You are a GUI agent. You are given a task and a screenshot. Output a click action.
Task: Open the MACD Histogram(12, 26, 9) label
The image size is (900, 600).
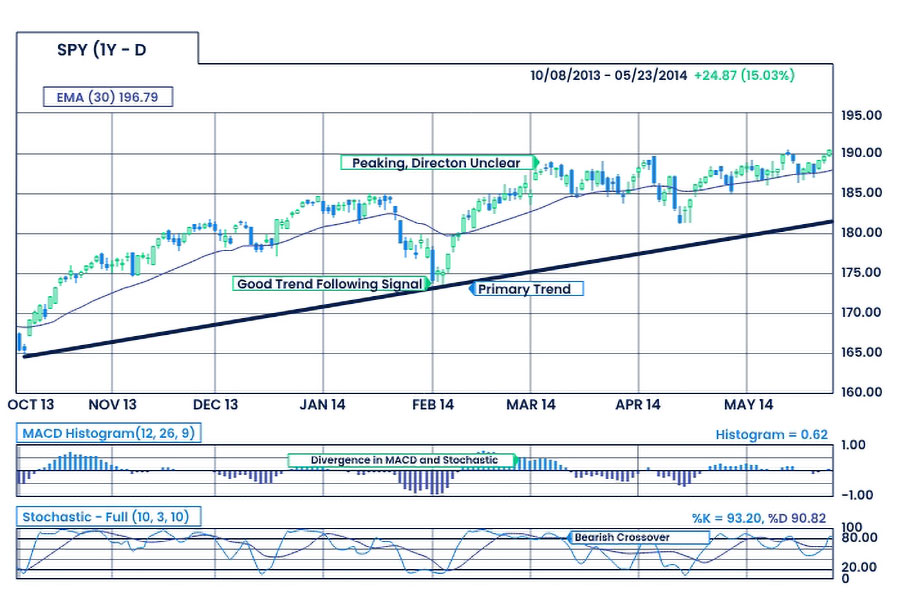coord(109,433)
